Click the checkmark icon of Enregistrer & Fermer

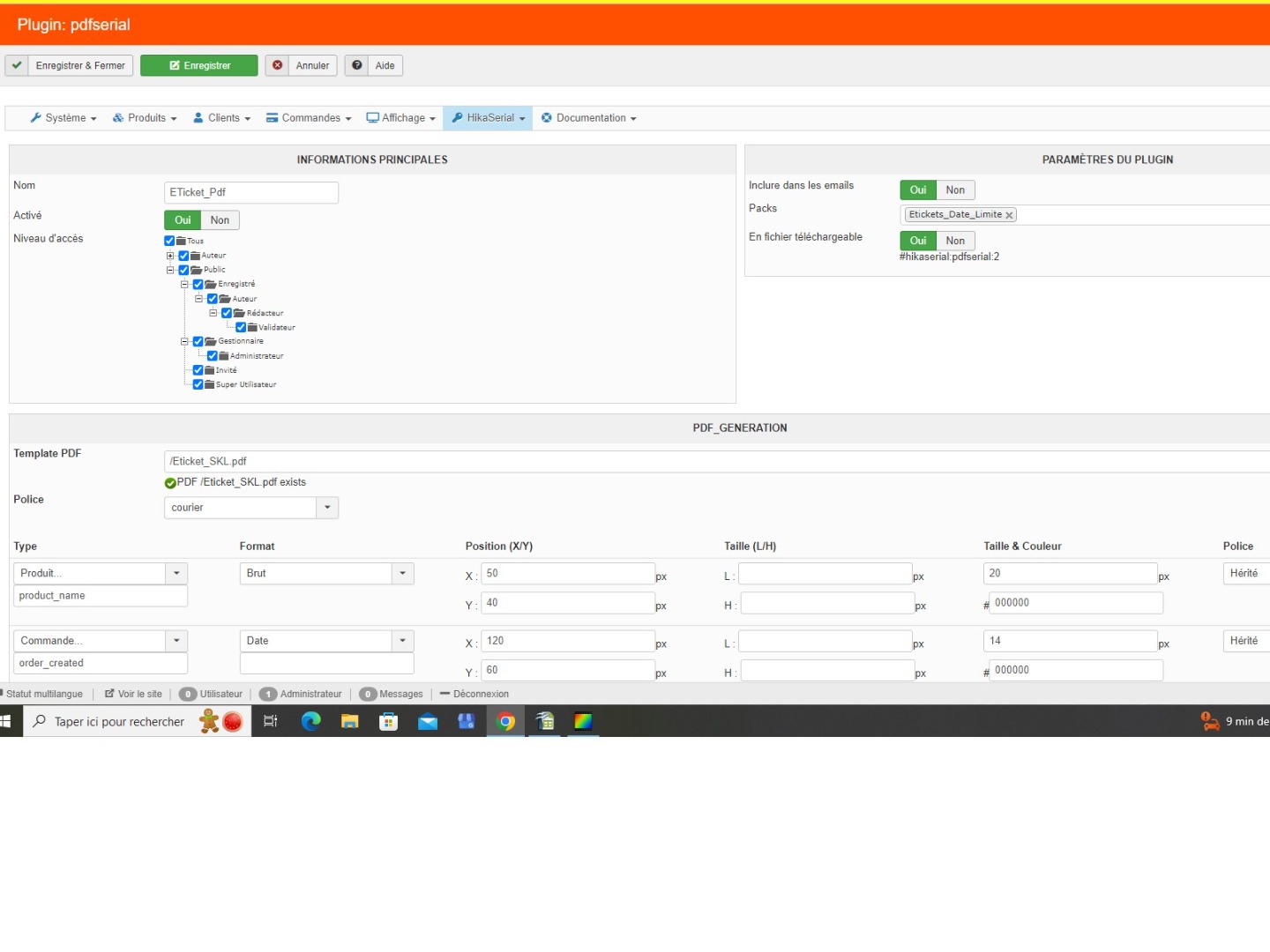pyautogui.click(x=17, y=65)
